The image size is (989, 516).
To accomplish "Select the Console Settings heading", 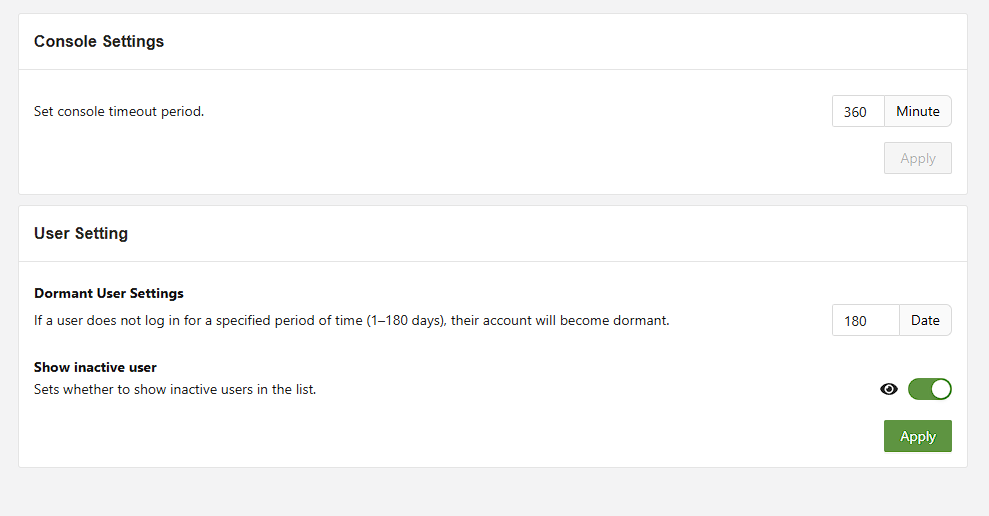I will point(99,42).
